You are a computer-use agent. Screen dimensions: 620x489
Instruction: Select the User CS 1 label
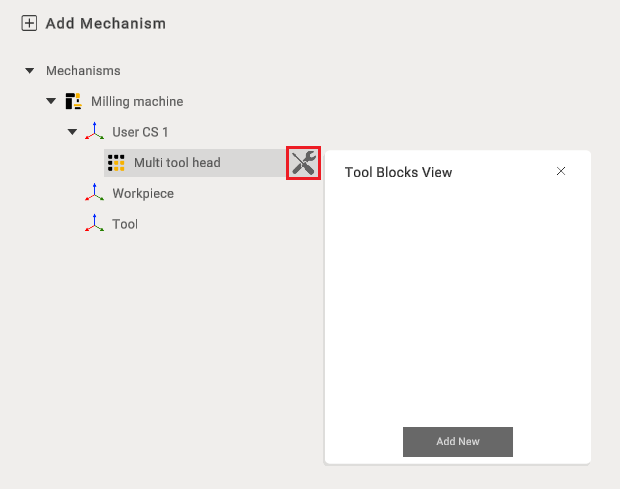coord(140,132)
